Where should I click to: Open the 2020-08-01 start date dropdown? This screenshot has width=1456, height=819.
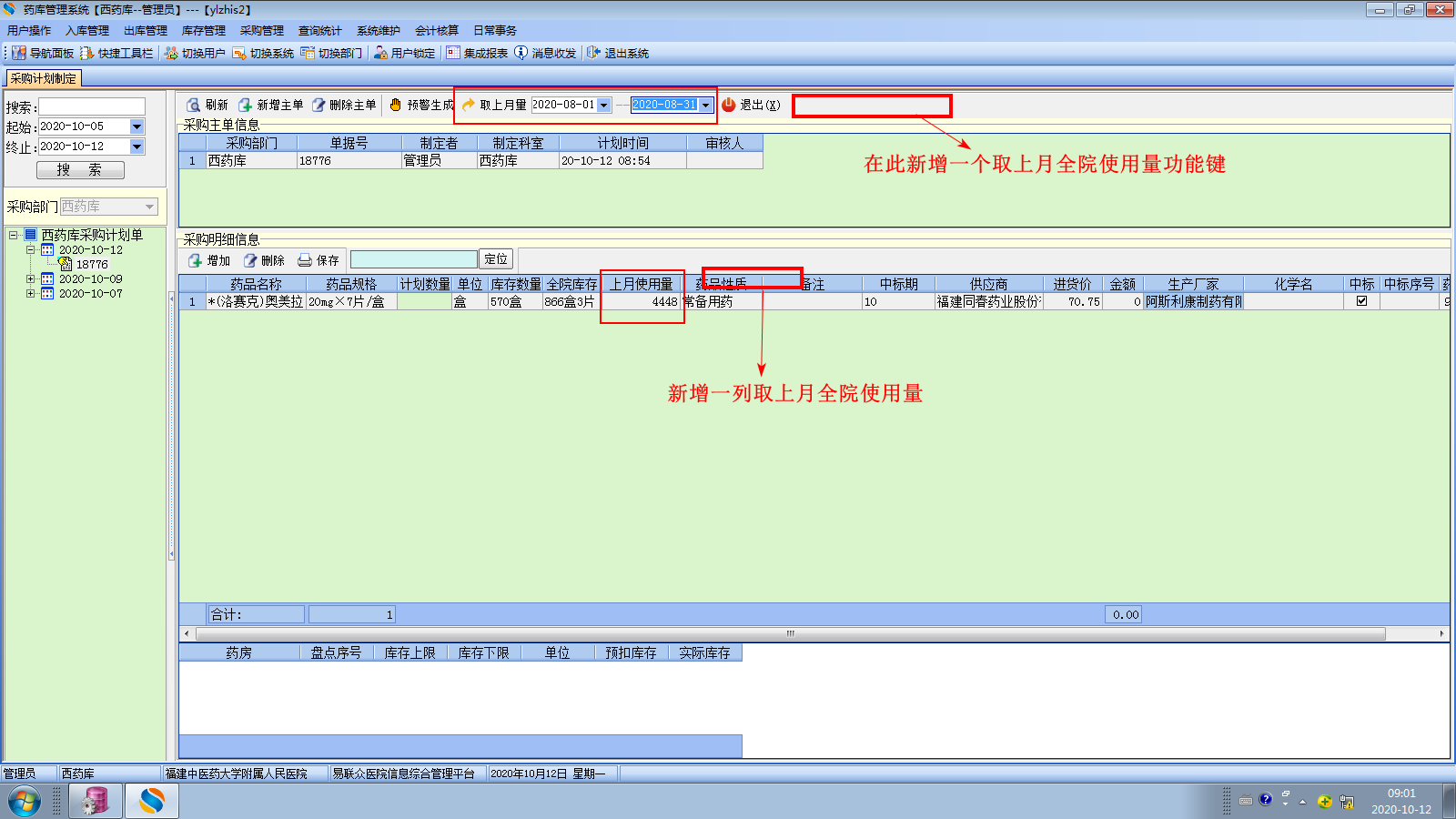[603, 106]
